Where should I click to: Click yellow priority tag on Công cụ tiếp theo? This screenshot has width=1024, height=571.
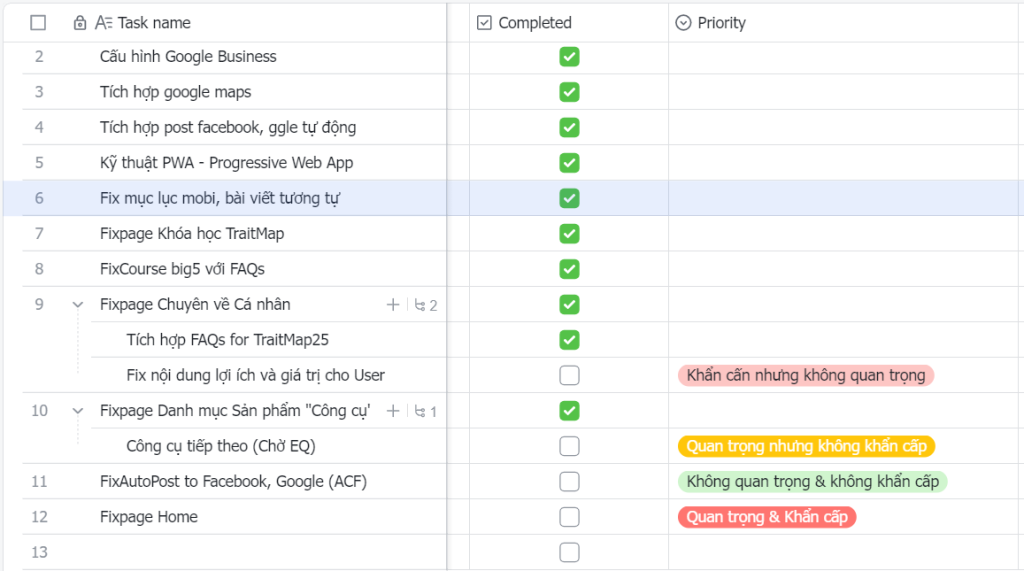tap(806, 447)
